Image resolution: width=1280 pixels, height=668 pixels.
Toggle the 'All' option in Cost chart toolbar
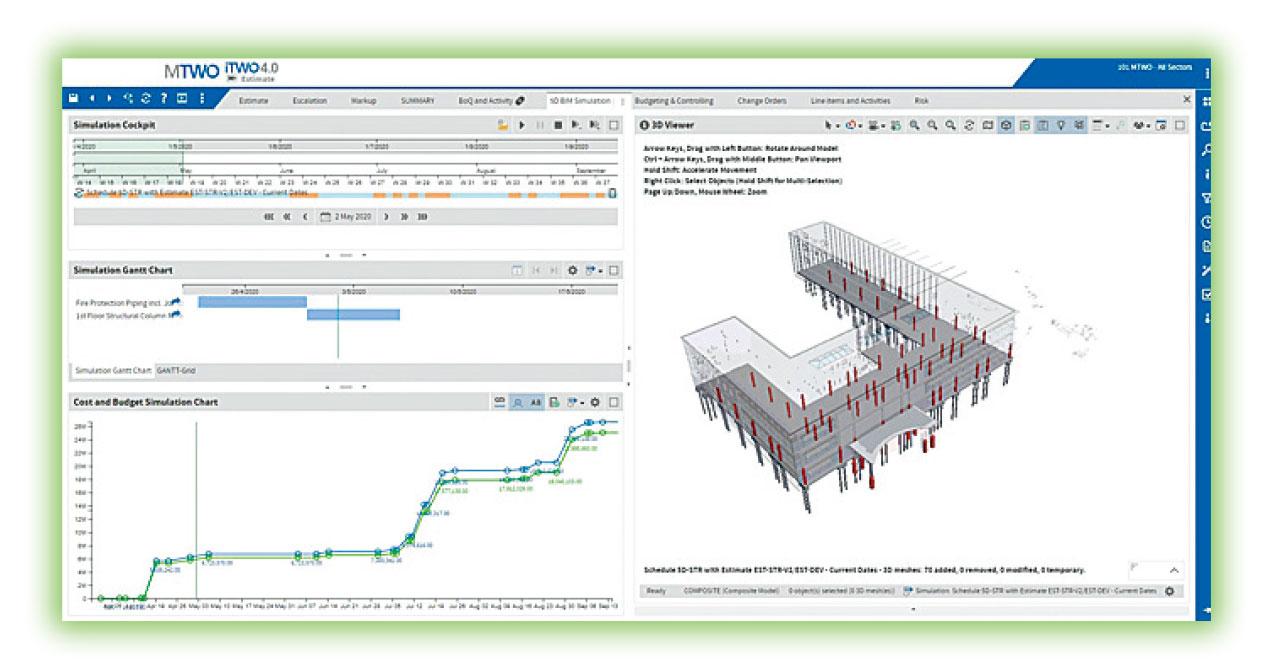coord(536,402)
